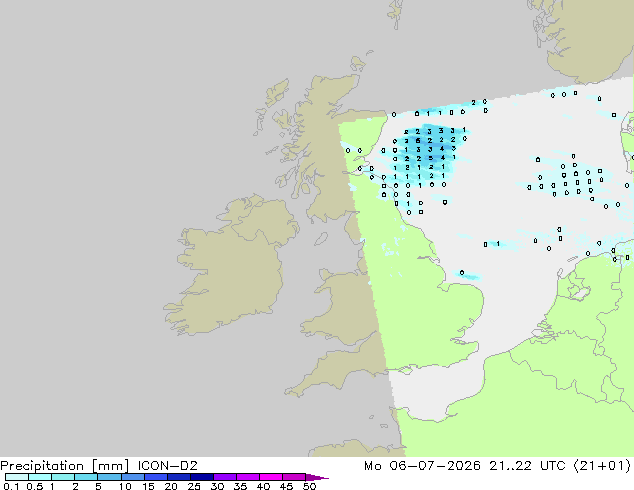
Task: Click the 20–25 mm dark blue swatch
Action: 178,477
